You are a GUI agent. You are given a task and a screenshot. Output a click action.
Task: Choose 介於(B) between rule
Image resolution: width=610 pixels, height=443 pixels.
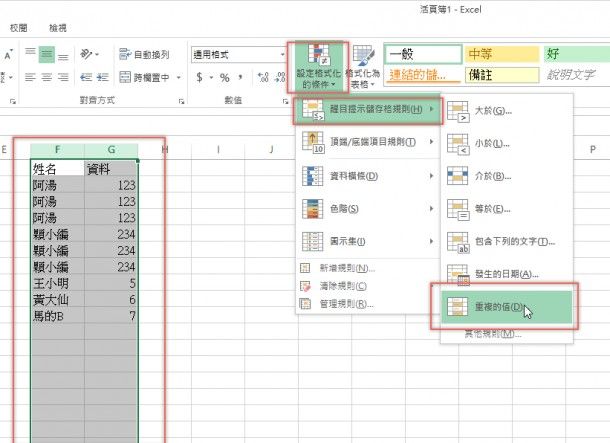coord(507,176)
